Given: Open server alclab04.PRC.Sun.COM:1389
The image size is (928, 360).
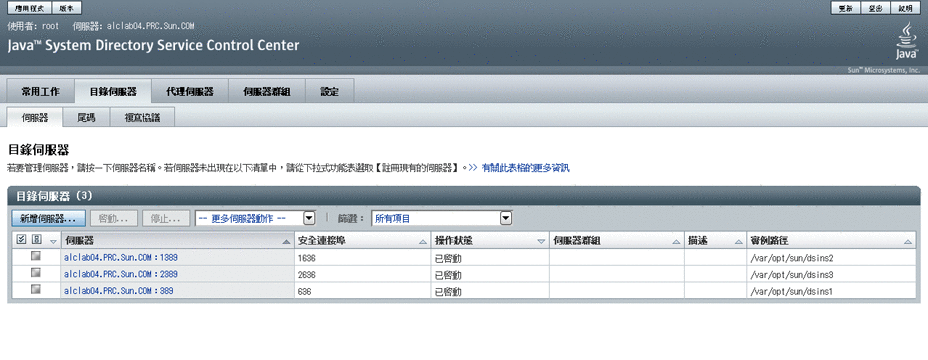Looking at the screenshot, I should (121, 258).
